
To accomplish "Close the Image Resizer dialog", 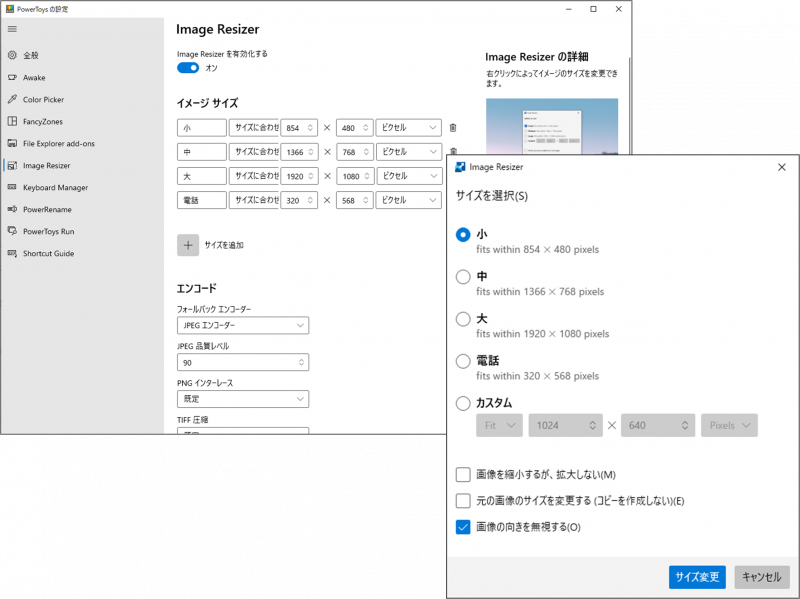I will point(782,167).
